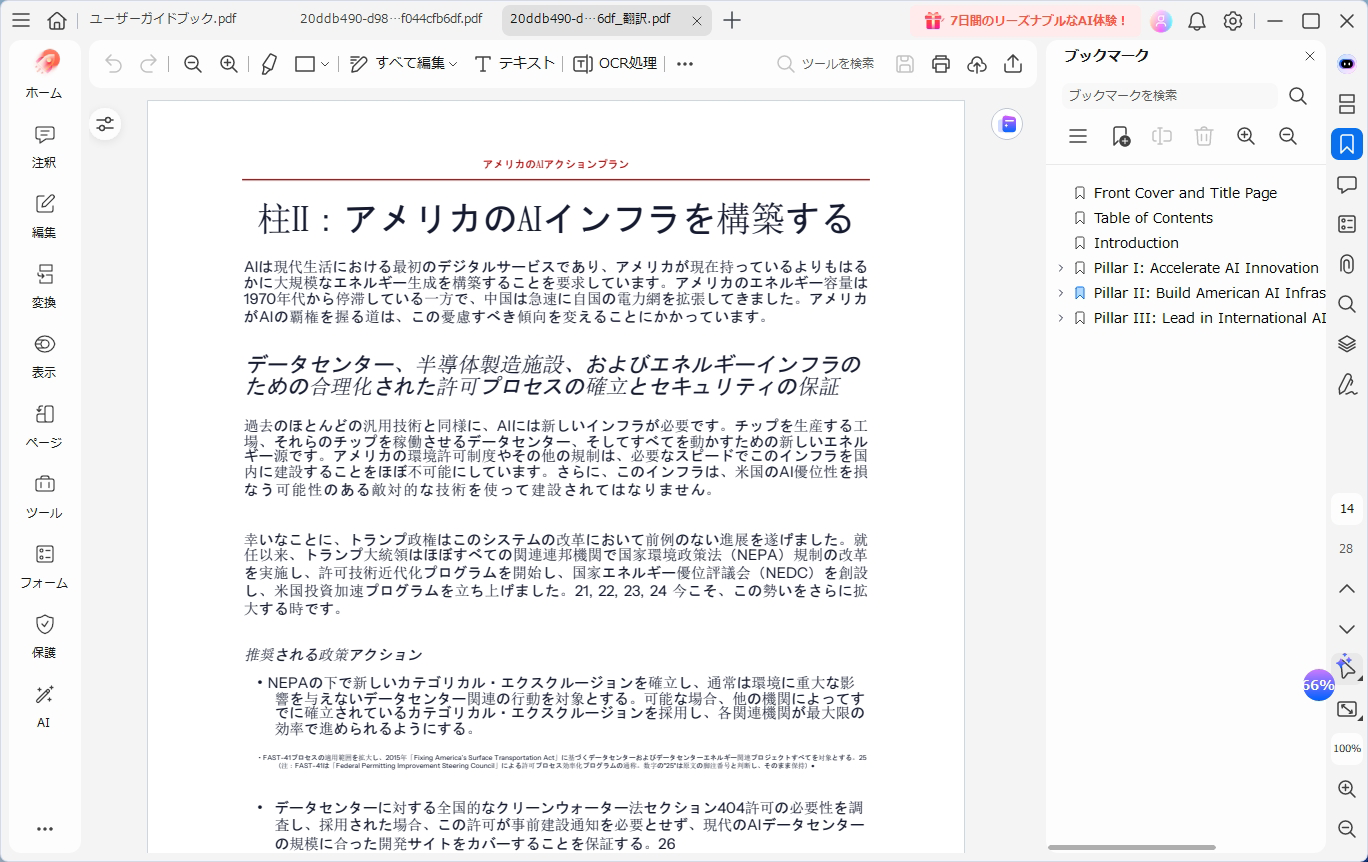The image size is (1368, 862).
Task: Run OCR処理 on the document
Action: (615, 64)
